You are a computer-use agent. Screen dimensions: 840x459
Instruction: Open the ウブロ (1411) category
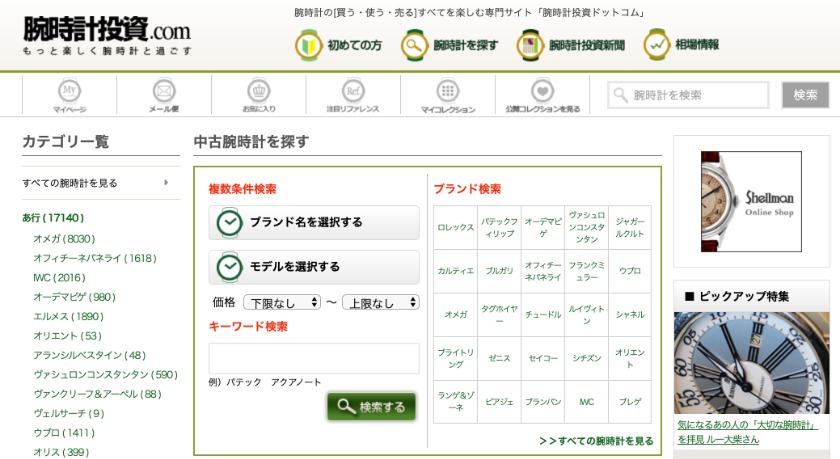[x=64, y=433]
